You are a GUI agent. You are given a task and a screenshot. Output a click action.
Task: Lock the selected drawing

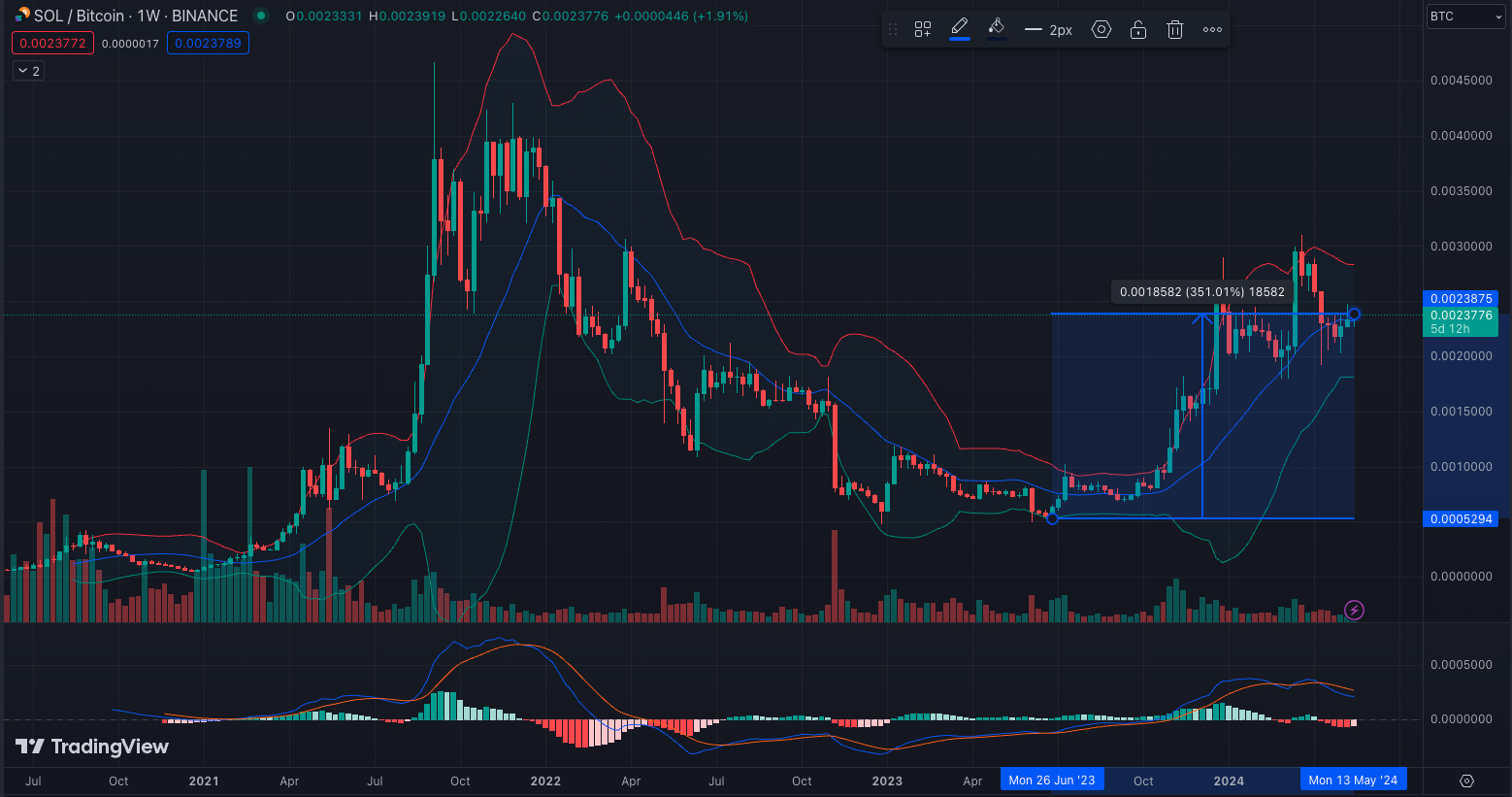coord(1137,29)
